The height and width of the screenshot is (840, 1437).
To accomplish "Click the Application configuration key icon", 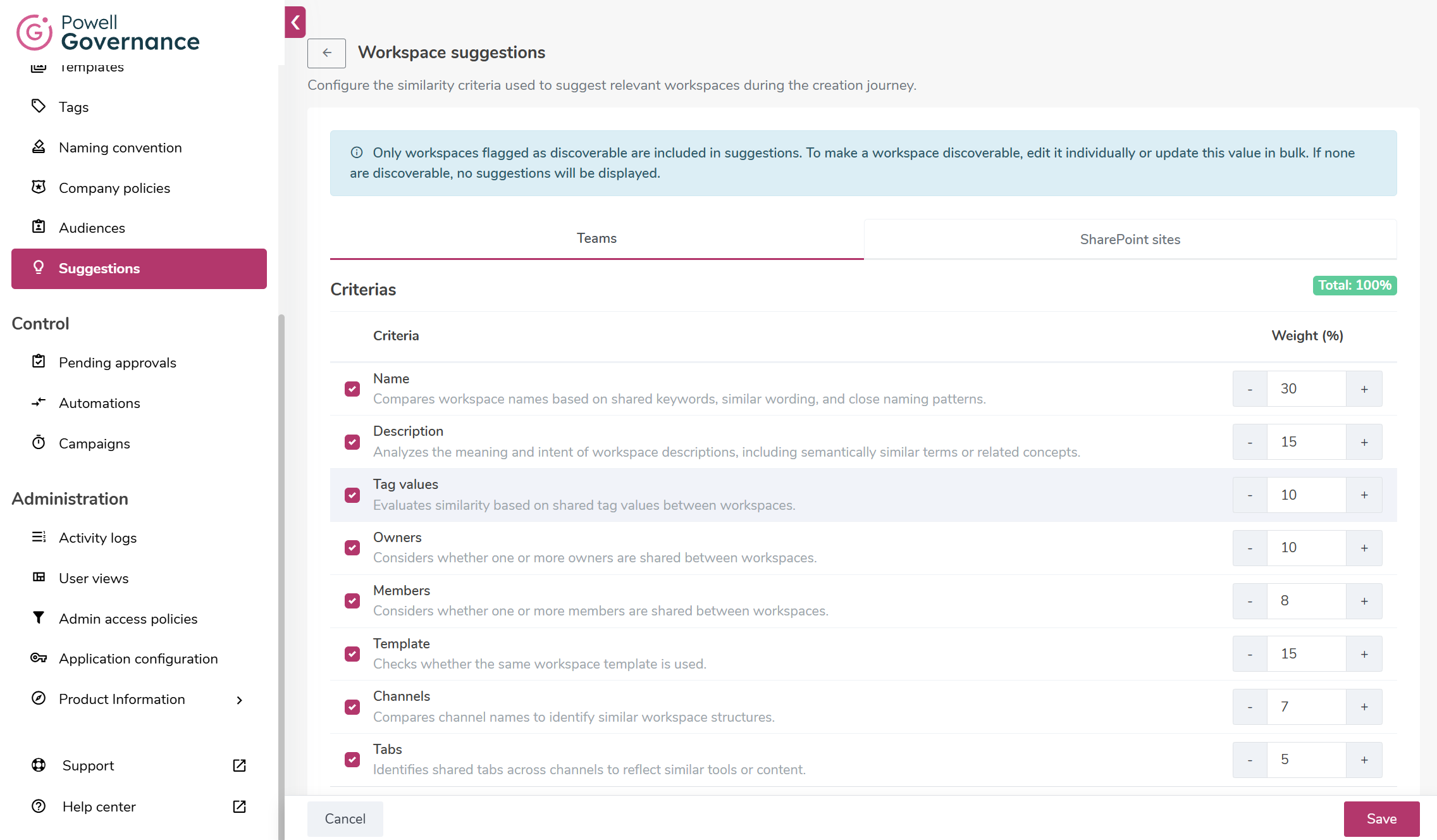I will pyautogui.click(x=39, y=658).
